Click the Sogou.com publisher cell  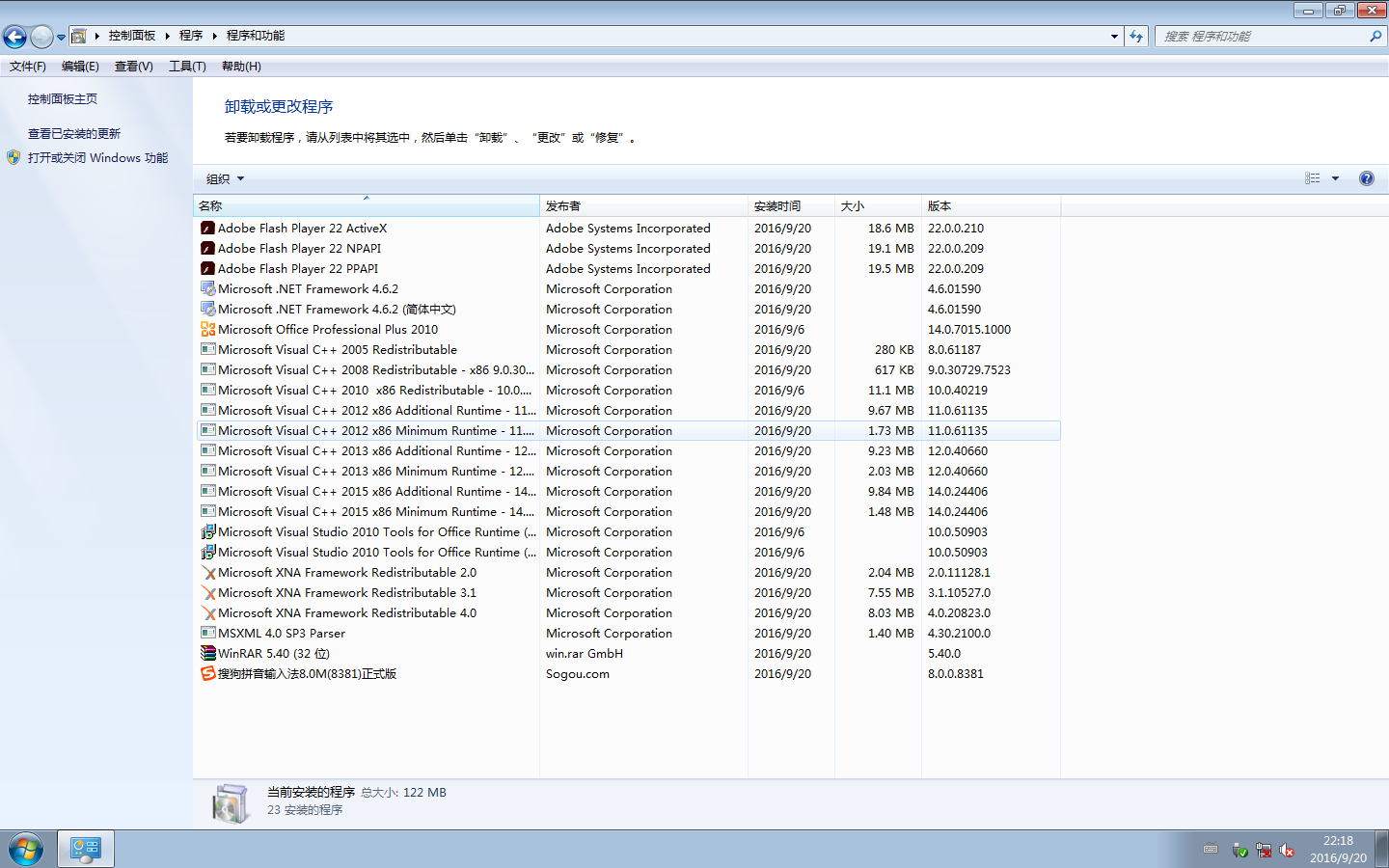(578, 674)
